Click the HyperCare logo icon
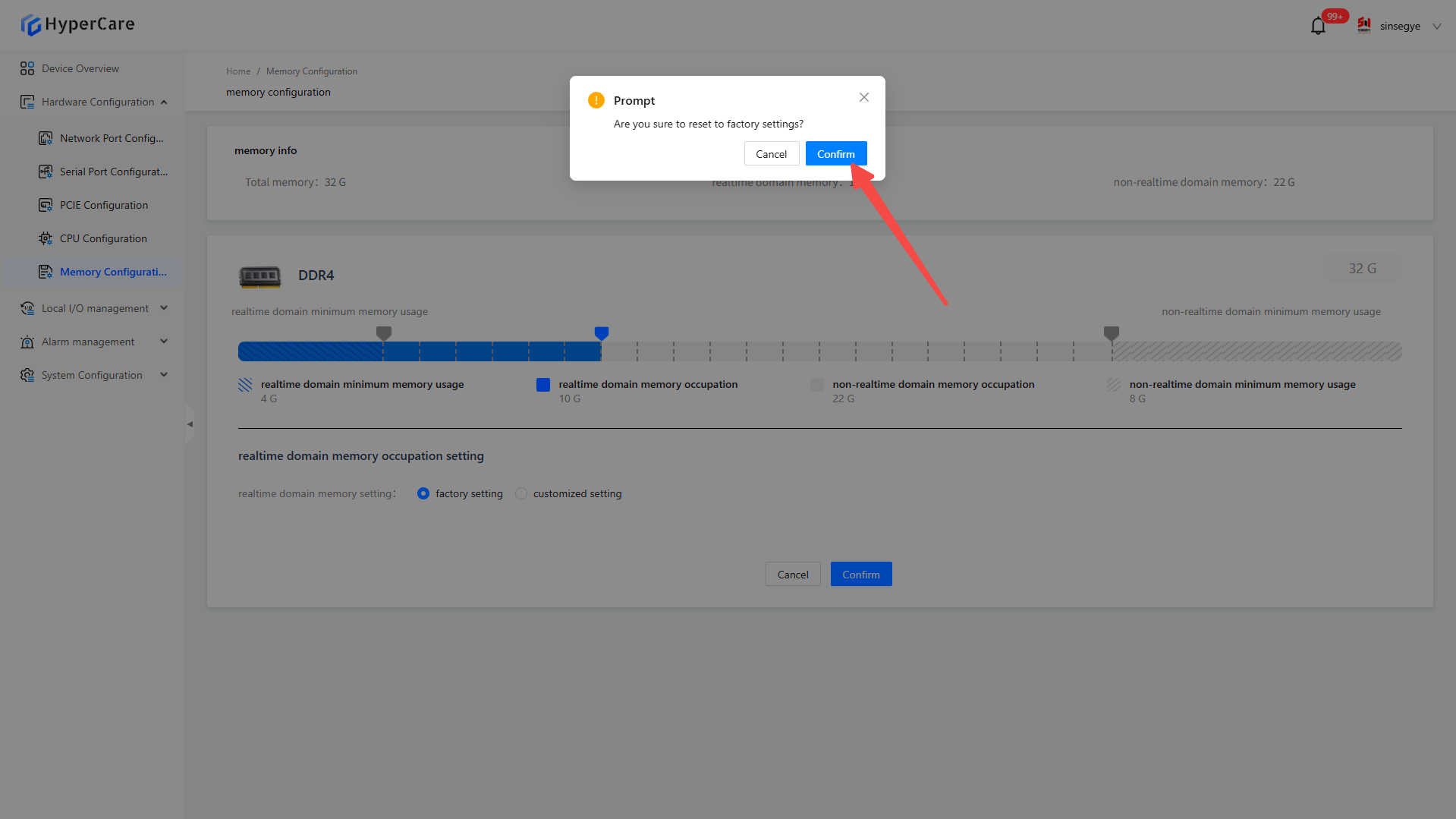 coord(30,25)
